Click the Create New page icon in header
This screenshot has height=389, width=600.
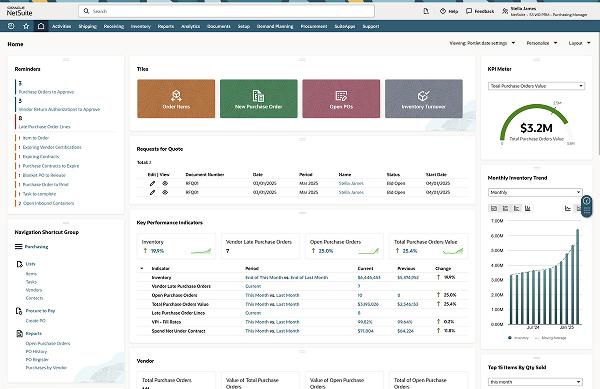tap(426, 11)
